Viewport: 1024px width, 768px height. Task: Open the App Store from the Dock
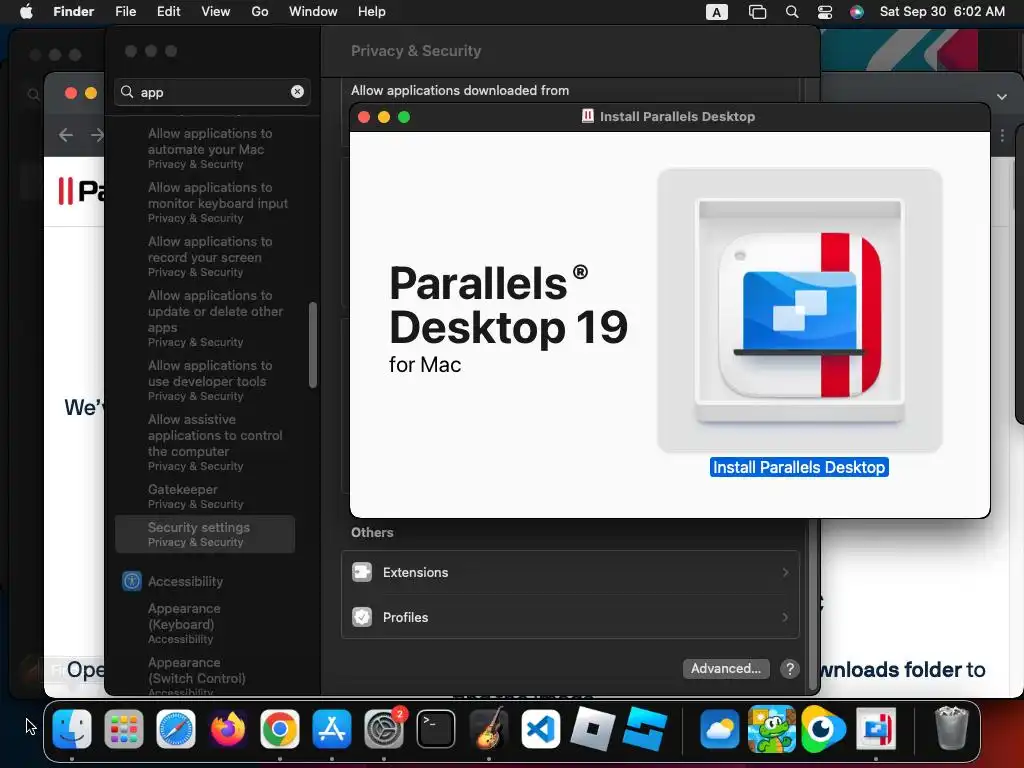click(x=332, y=729)
